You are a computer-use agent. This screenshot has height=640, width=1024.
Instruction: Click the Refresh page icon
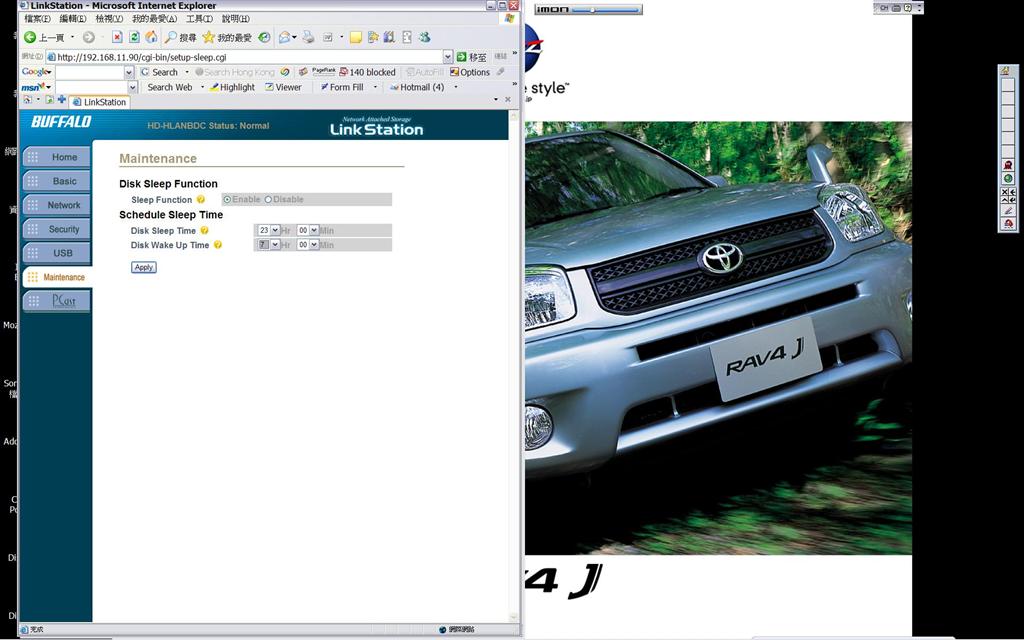(134, 37)
